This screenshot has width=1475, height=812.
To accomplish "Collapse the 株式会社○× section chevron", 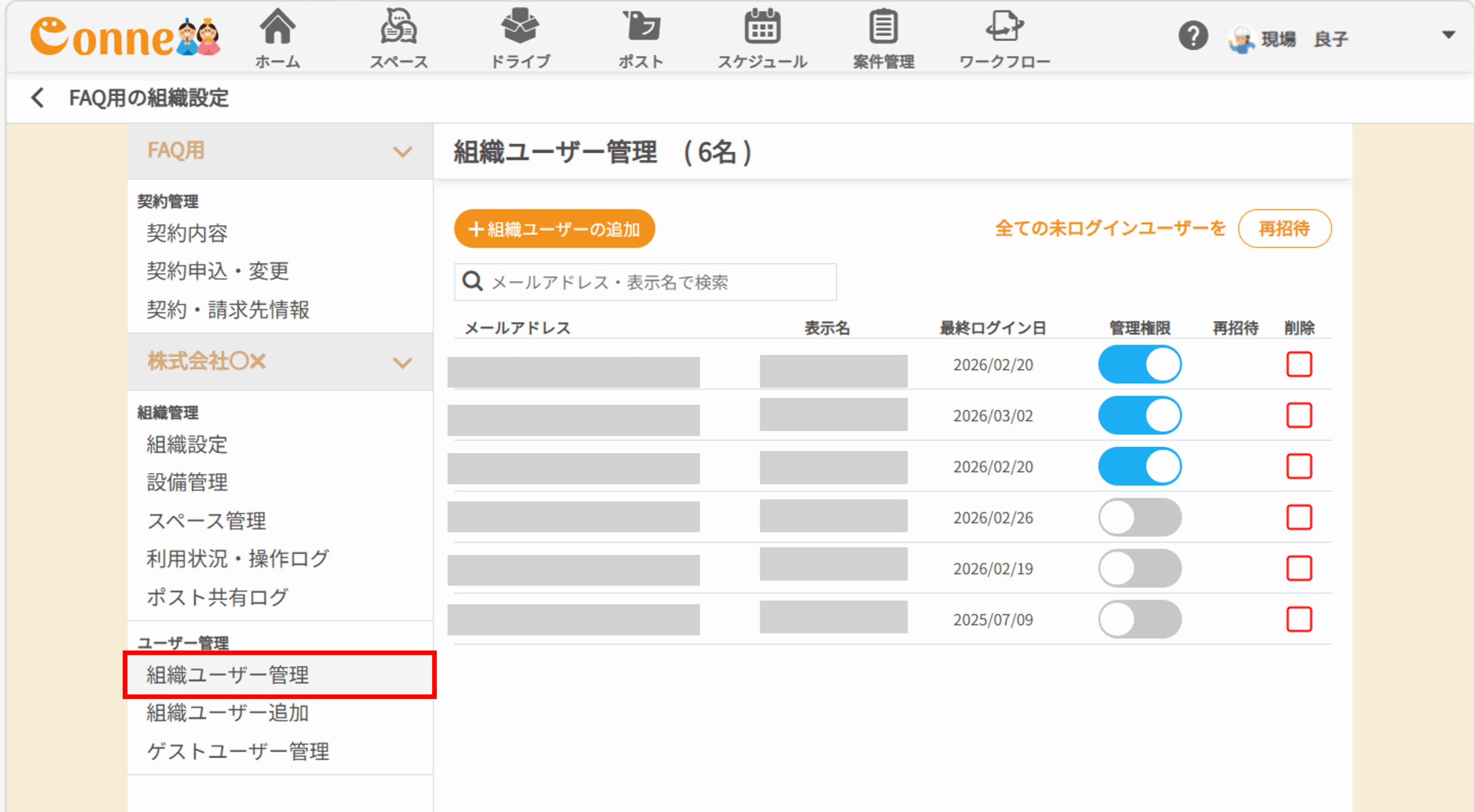I will (402, 362).
